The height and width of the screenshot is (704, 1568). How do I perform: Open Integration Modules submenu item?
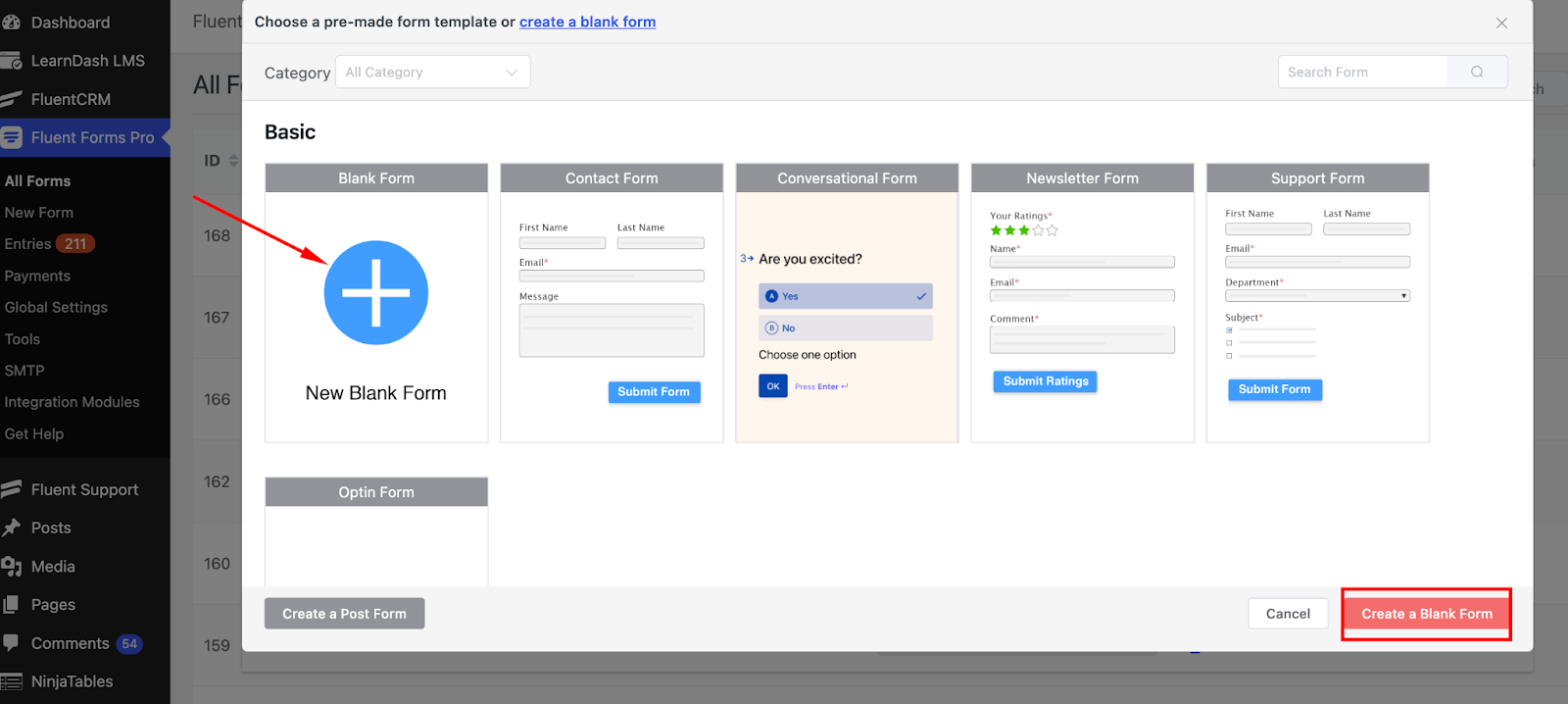point(72,402)
